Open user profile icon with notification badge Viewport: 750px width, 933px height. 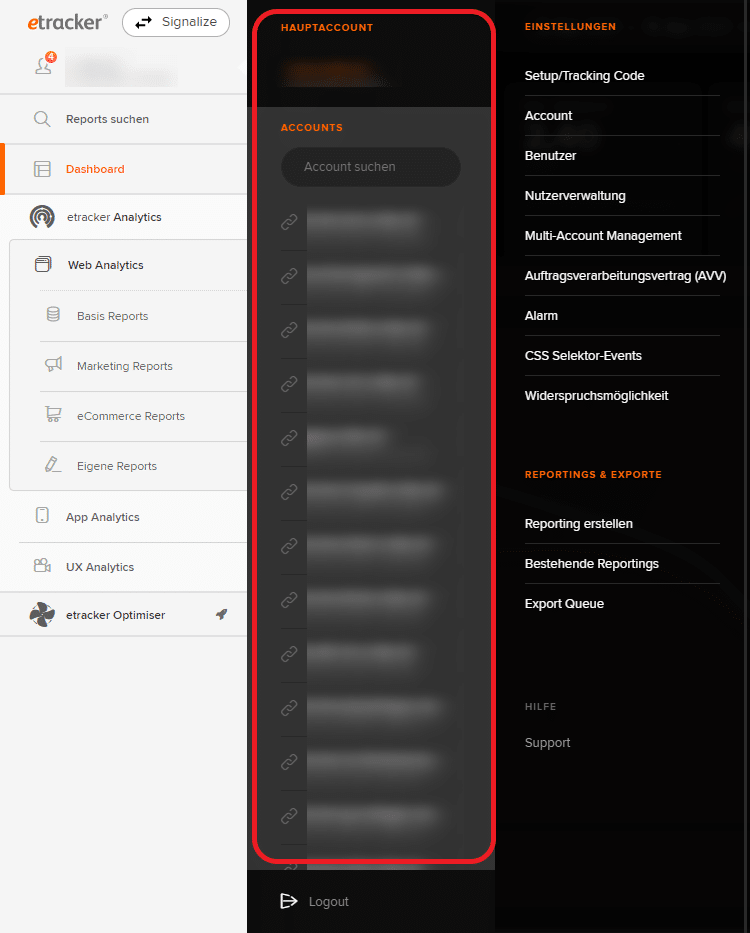click(45, 64)
